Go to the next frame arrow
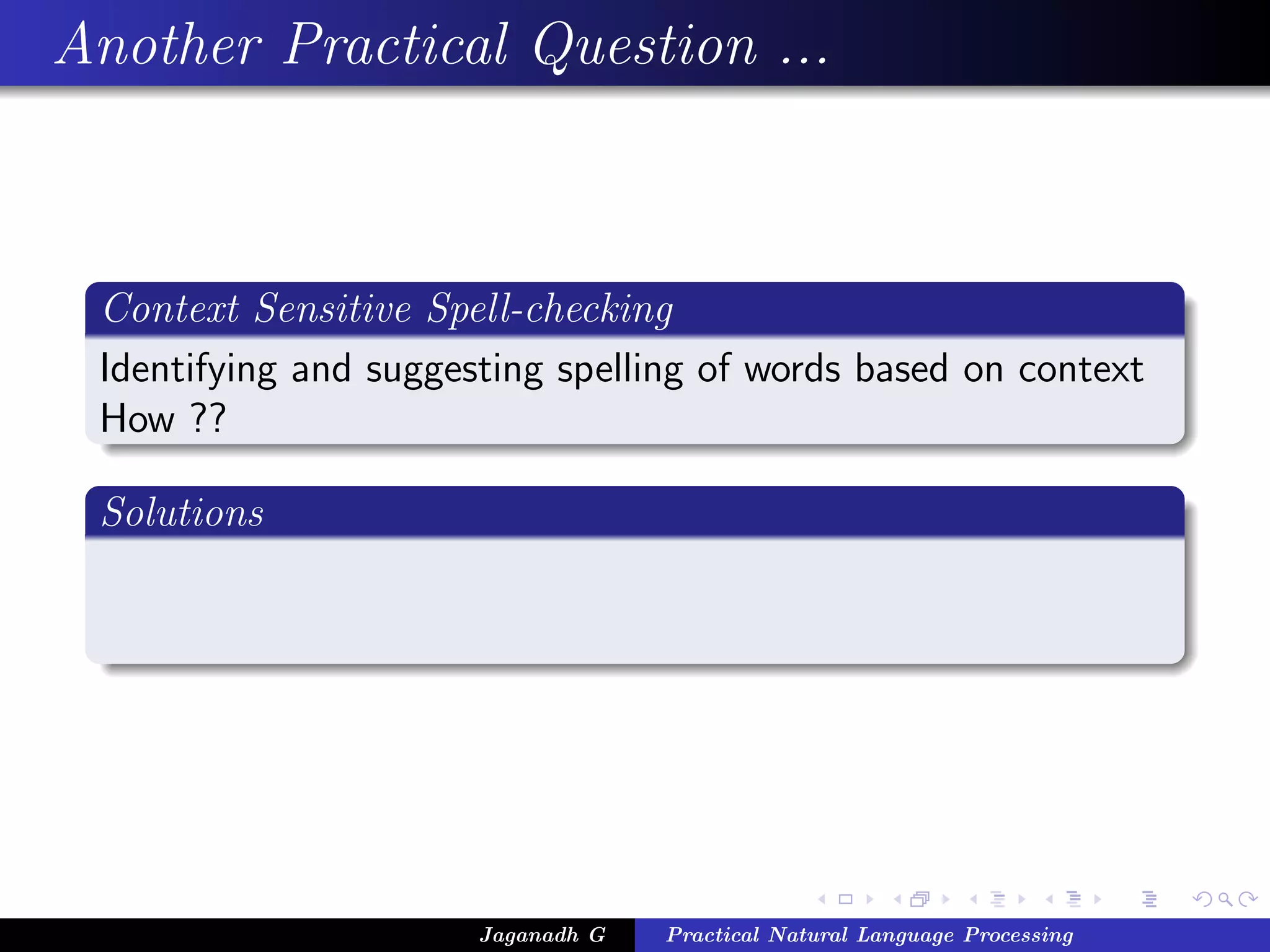 945,899
